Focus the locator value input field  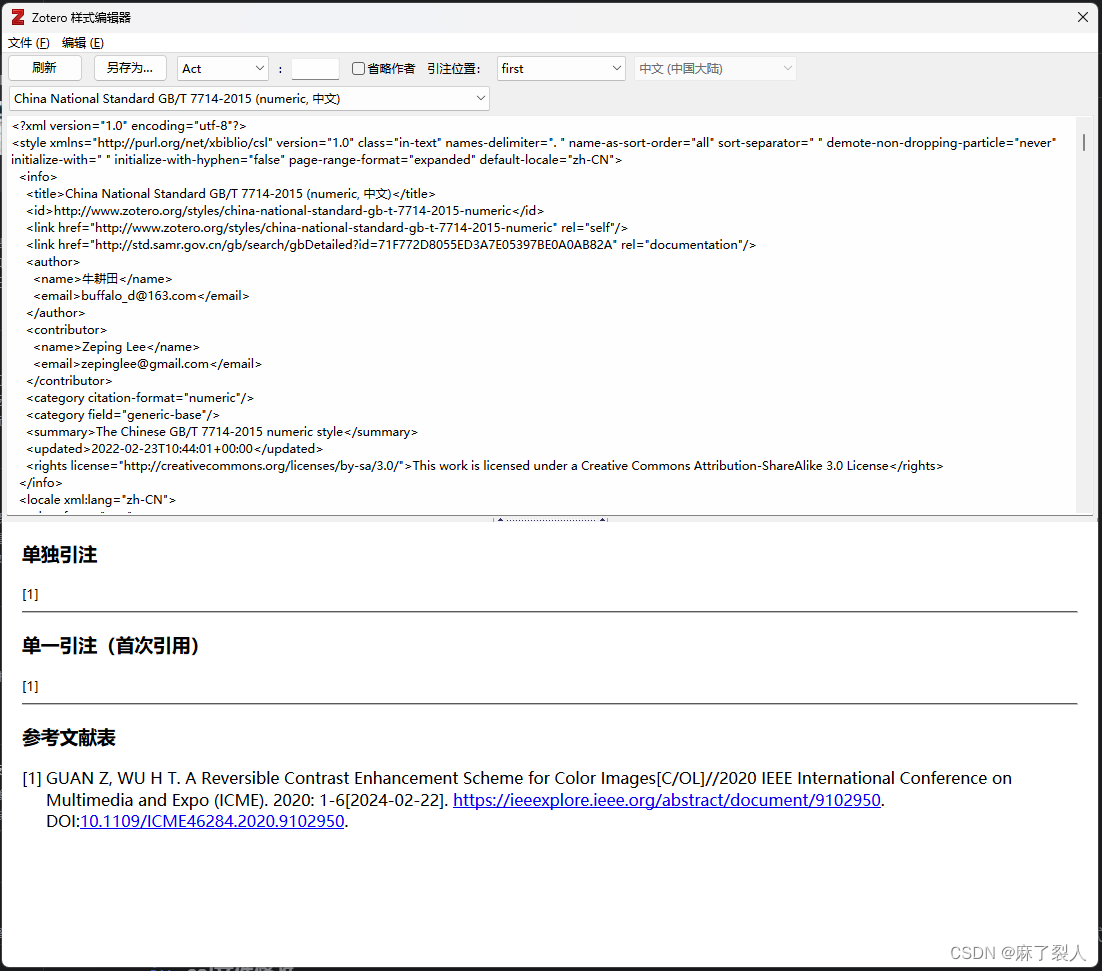click(x=315, y=69)
